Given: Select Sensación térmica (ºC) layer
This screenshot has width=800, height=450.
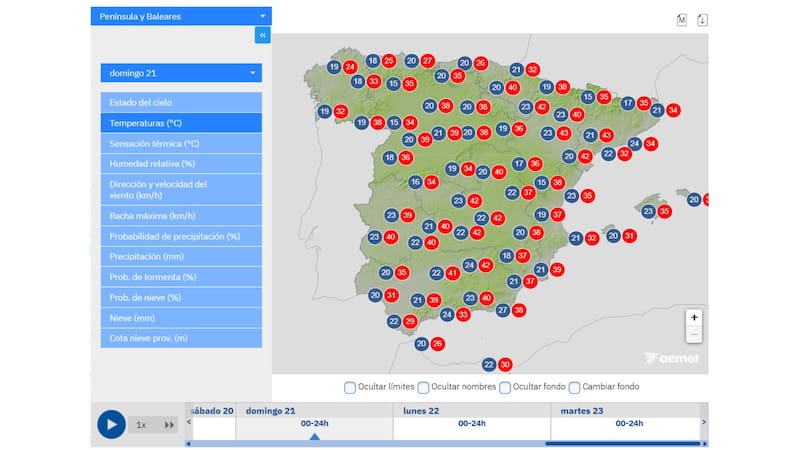Looking at the screenshot, I should pos(181,143).
